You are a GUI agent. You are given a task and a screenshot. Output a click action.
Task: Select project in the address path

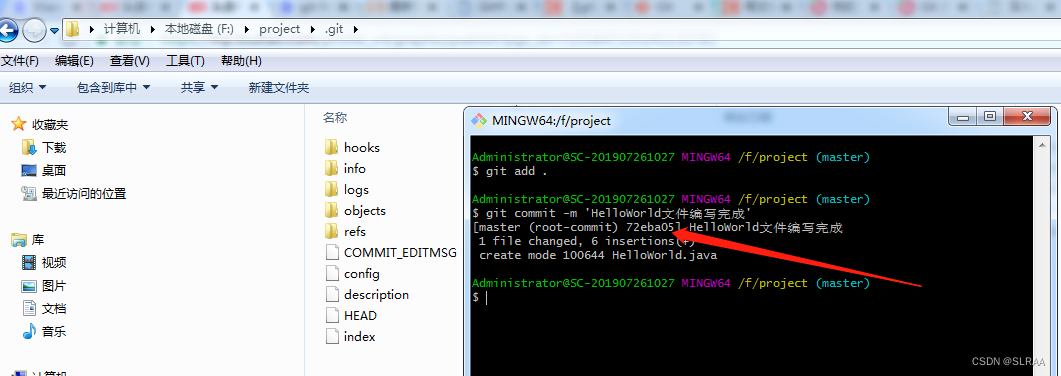point(279,29)
